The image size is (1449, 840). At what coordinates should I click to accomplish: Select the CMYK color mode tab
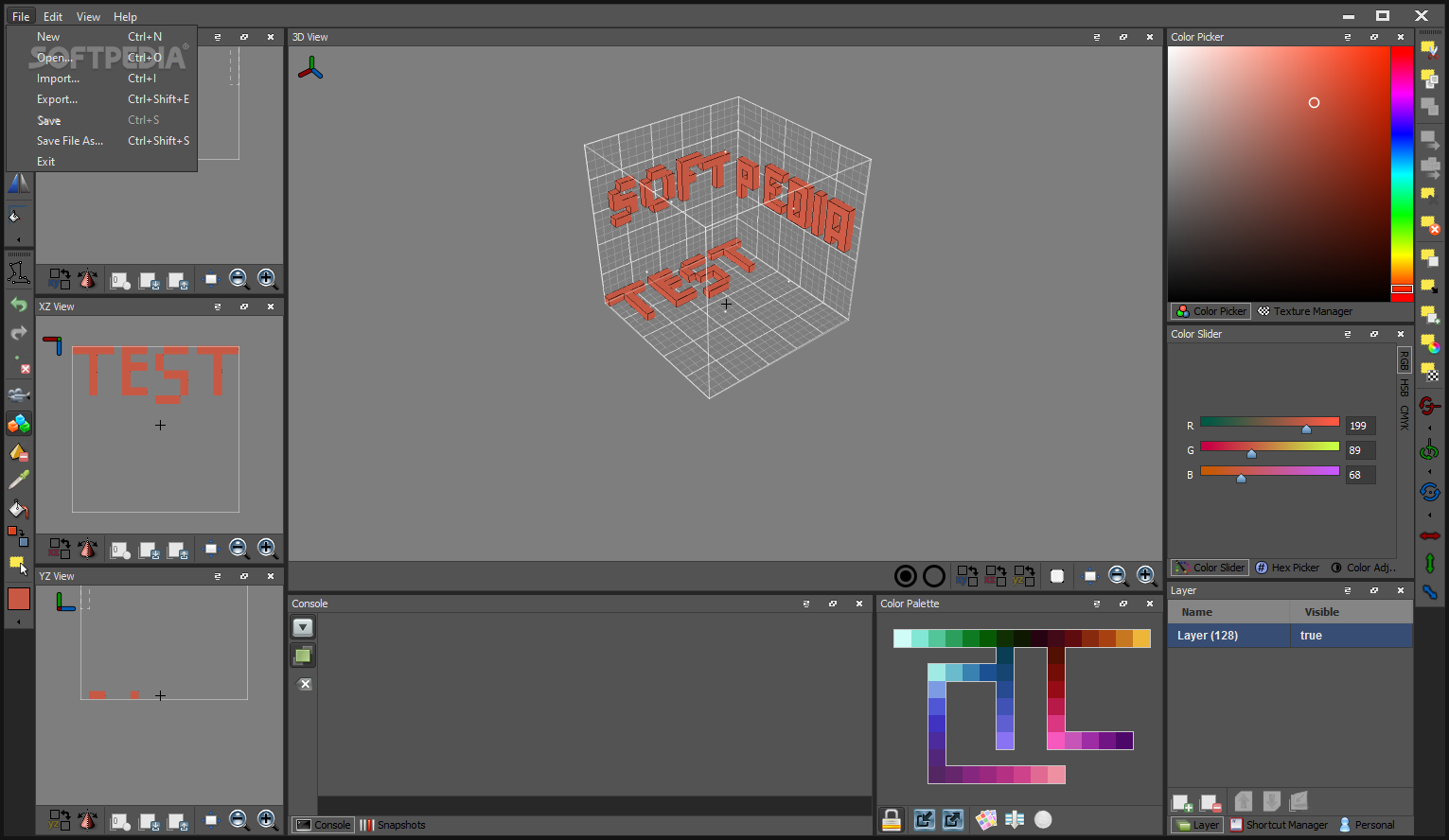point(1405,417)
